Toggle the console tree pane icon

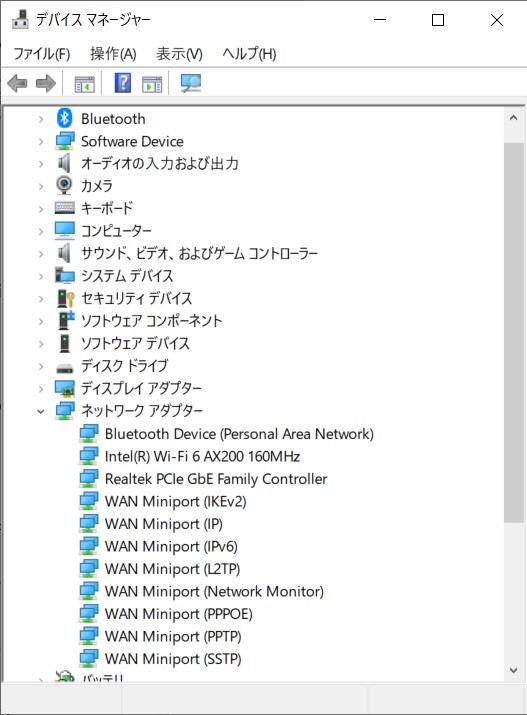pyautogui.click(x=85, y=84)
